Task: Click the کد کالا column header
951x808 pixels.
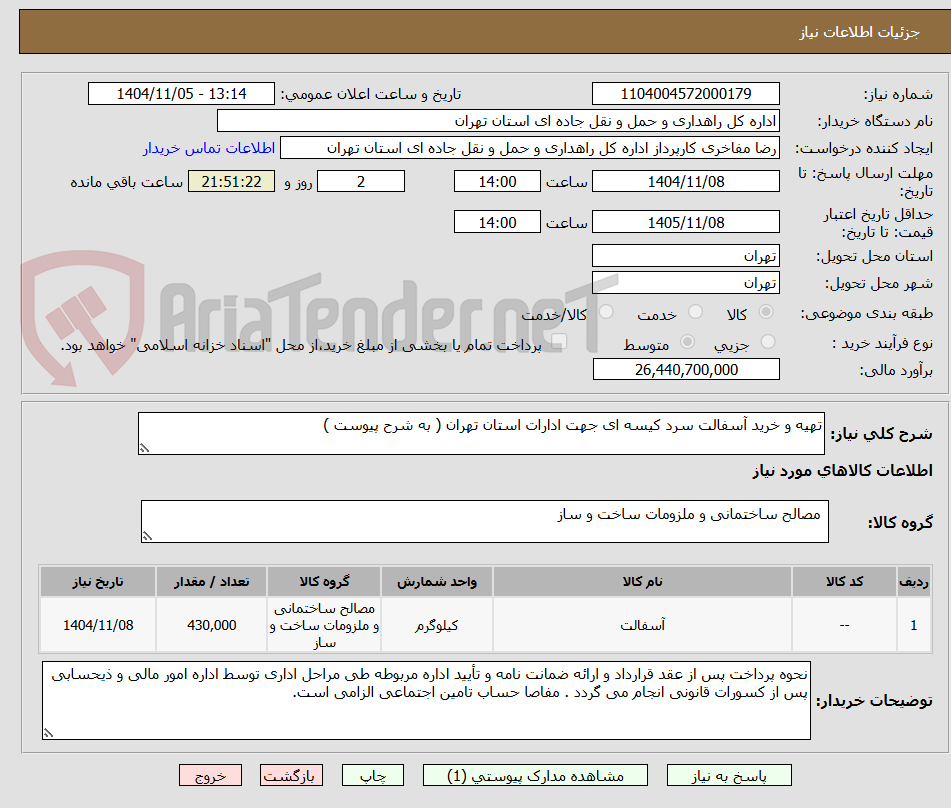Action: tap(844, 582)
